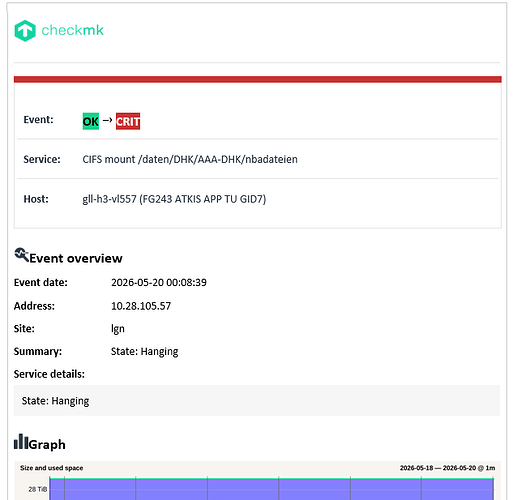Viewport: 517px width, 500px height.
Task: Click the Event date: label
Action: coord(41,282)
